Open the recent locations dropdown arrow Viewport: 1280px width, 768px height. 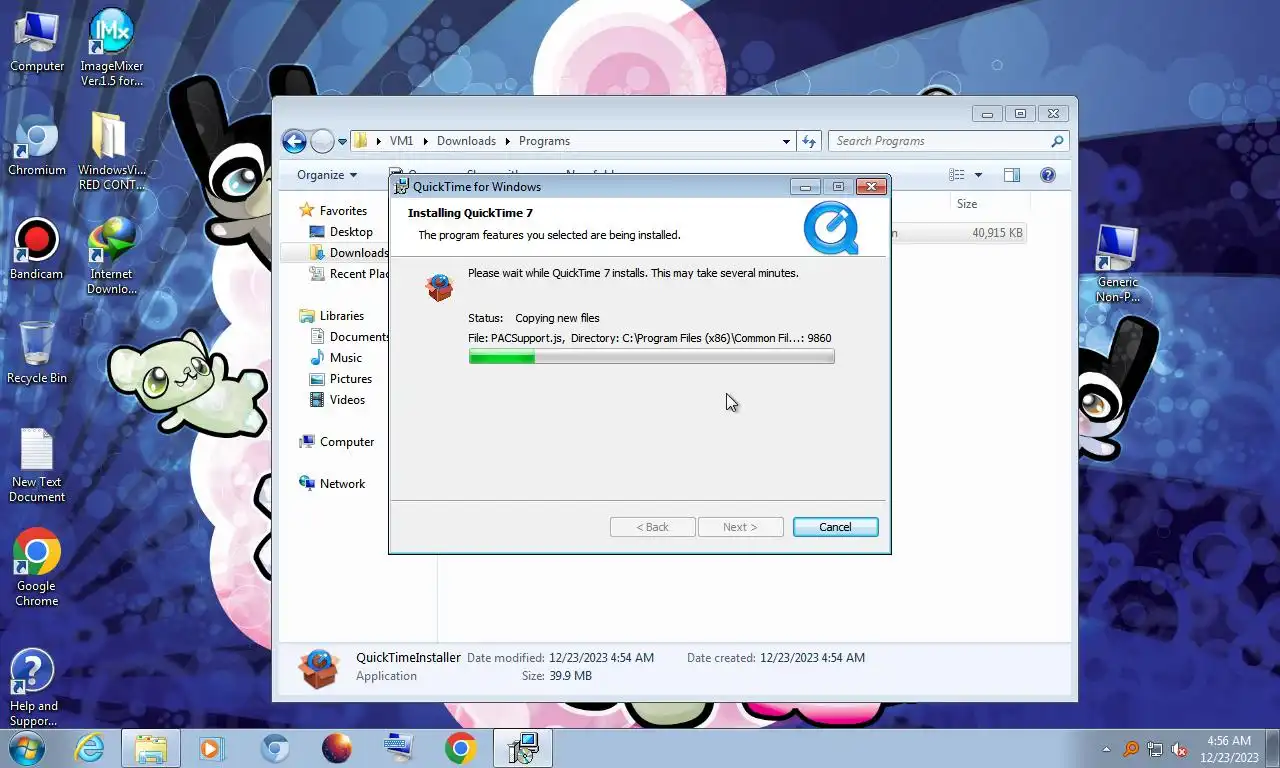[x=342, y=142]
